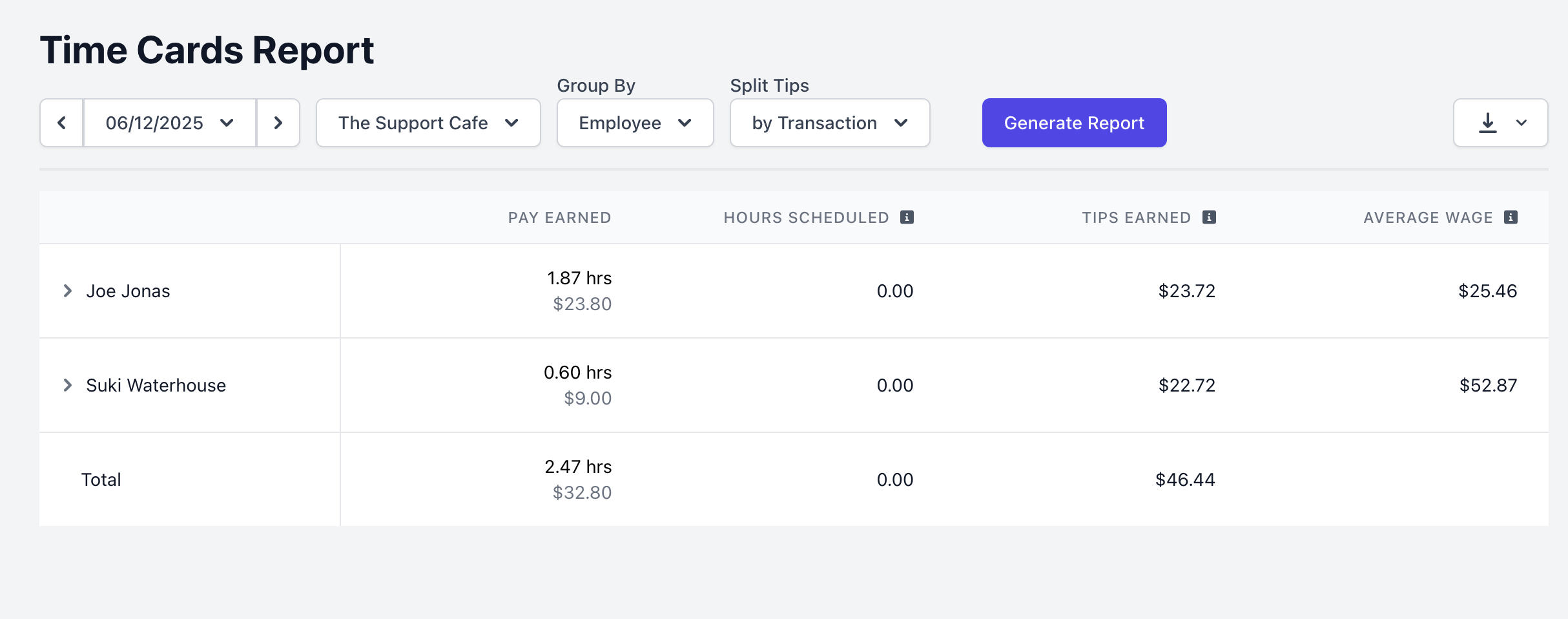The width and height of the screenshot is (1568, 619).
Task: Click the Hours Scheduled column header
Action: 806,218
